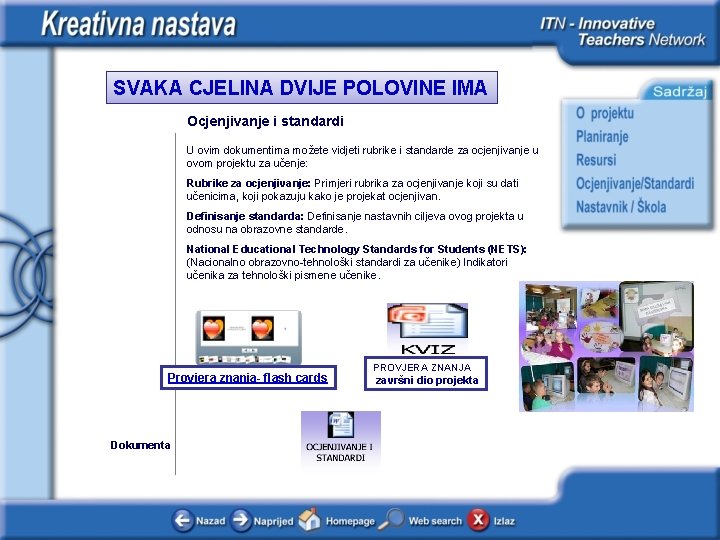The height and width of the screenshot is (540, 720).
Task: Click ITN - Innovative Teachers Network logo text
Action: click(x=622, y=31)
